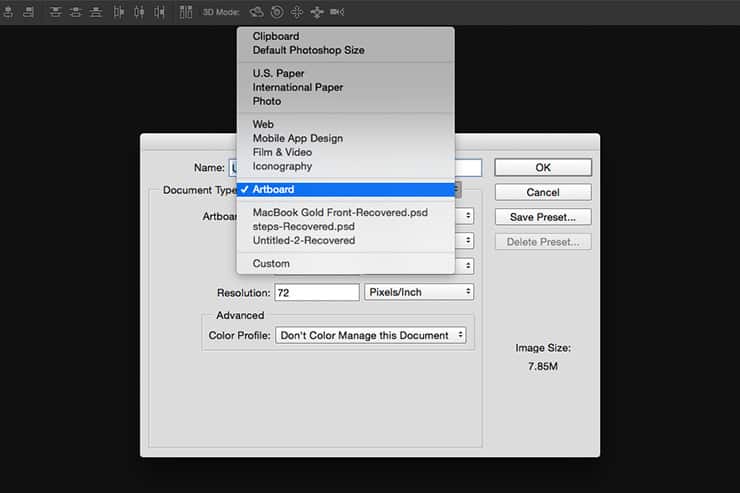
Task: Click the Image Size: label
Action: click(543, 348)
